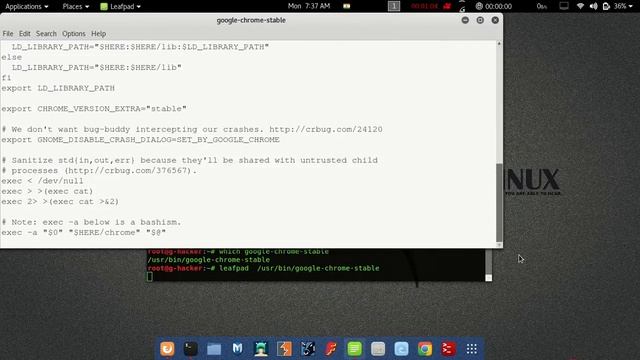Launch the terminal icon in the dock
Viewport: 640px width, 360px height.
click(191, 349)
